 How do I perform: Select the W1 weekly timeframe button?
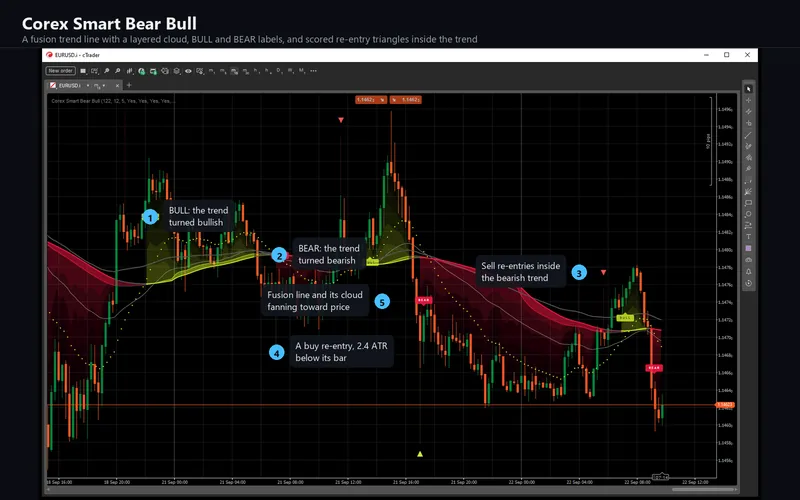click(290, 71)
